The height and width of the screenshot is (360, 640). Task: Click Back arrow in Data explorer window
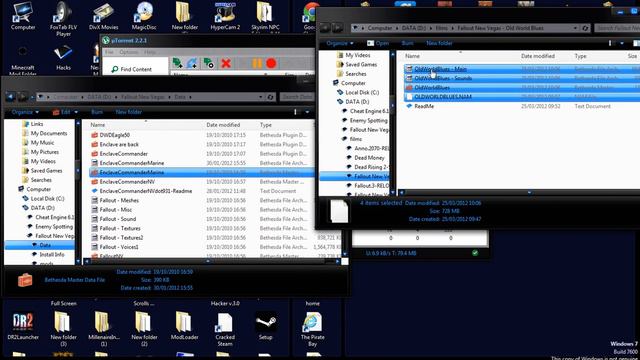10,97
